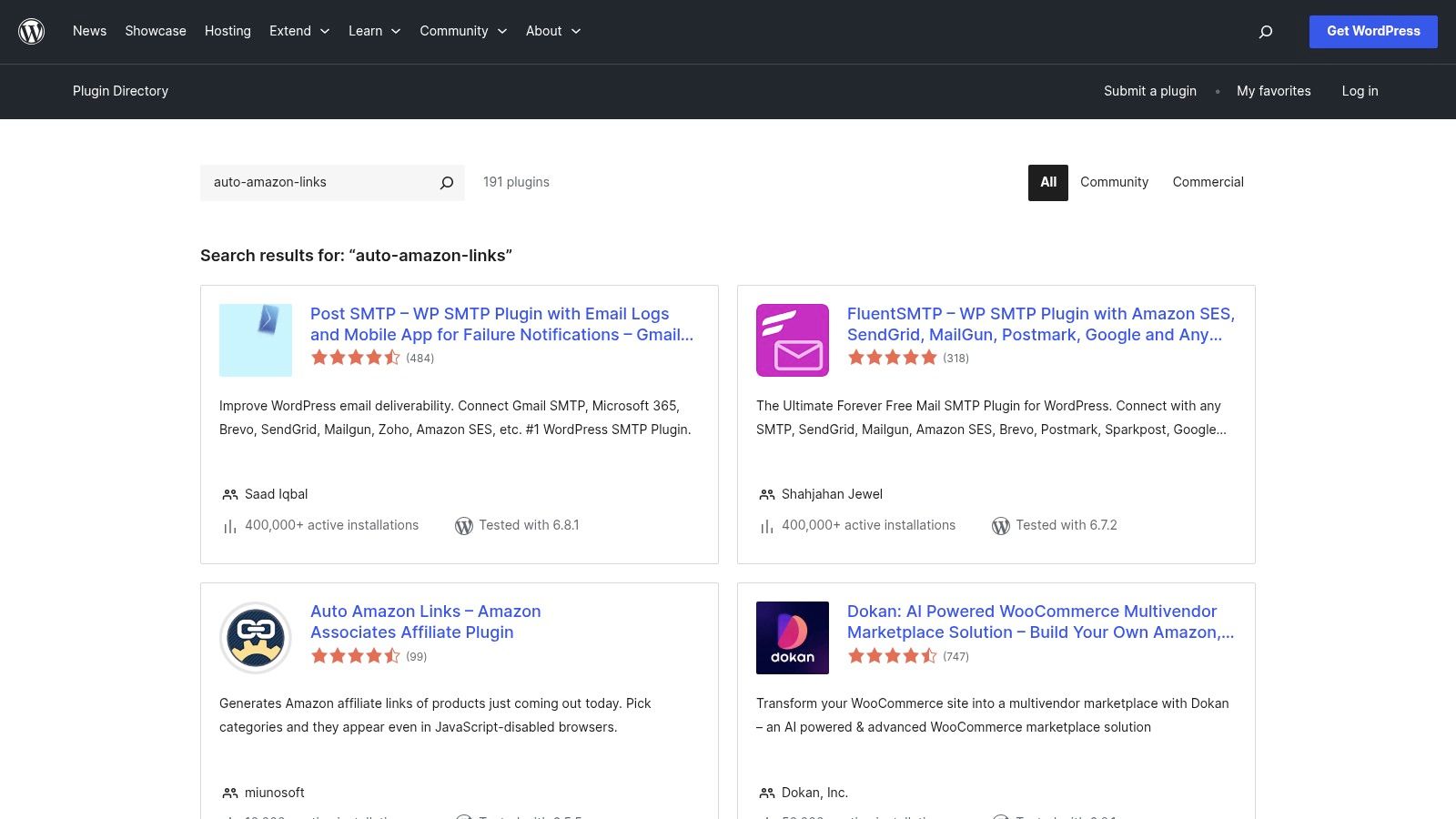Click the Auto Amazon Links plugin icon
This screenshot has width=1456, height=819.
coord(256,638)
